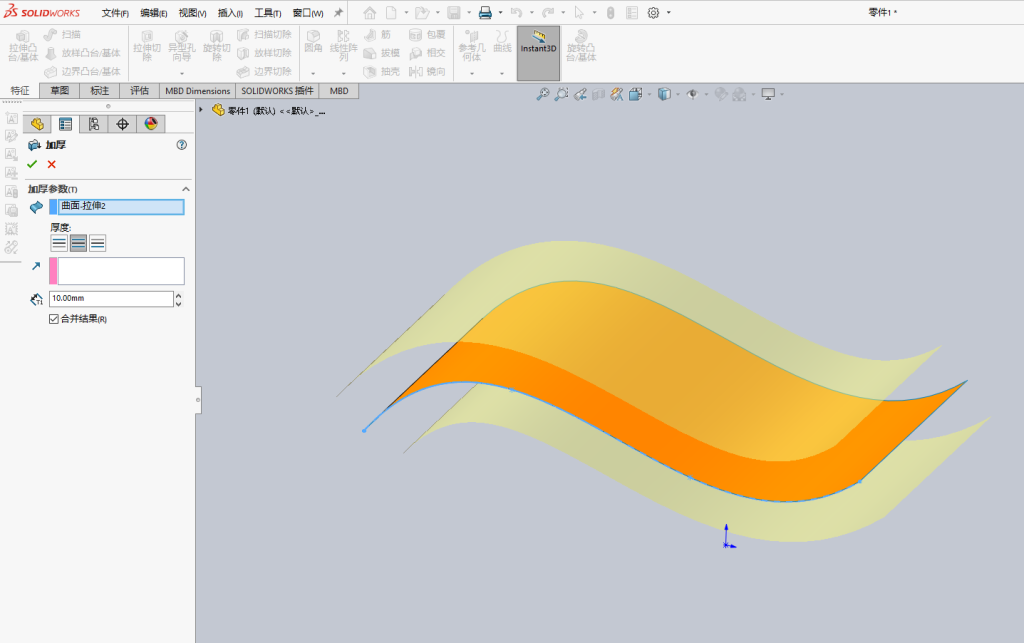Open the SOLIDWORKS 插件 tab
The height and width of the screenshot is (643, 1024).
278,91
